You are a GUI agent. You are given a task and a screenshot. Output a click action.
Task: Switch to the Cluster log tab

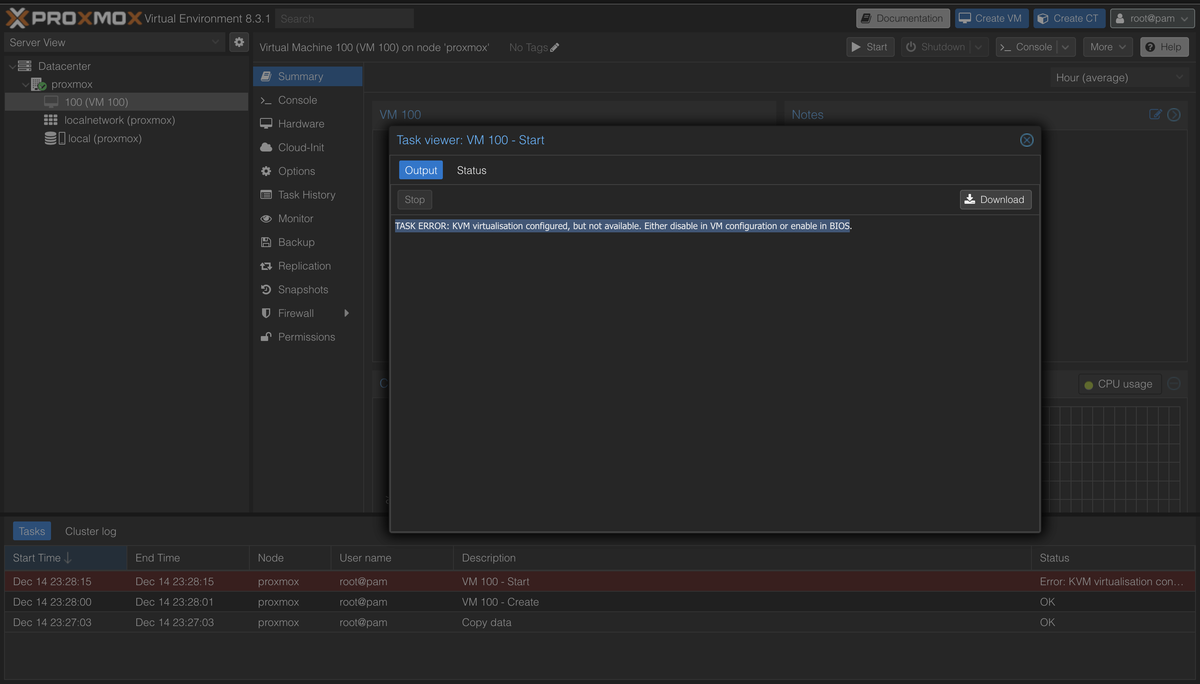click(x=91, y=531)
